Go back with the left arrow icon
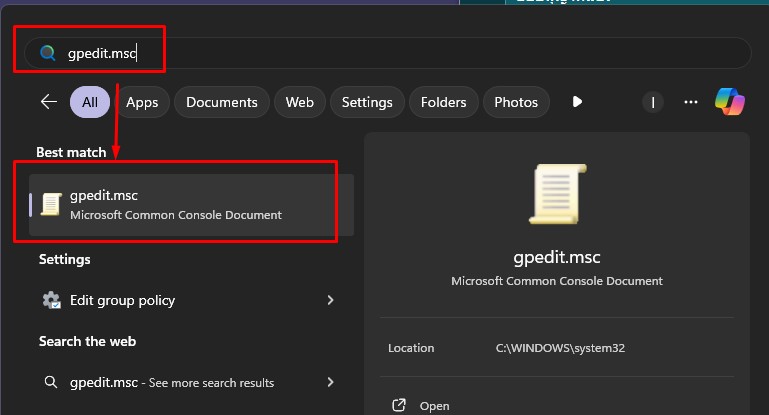 pos(49,102)
